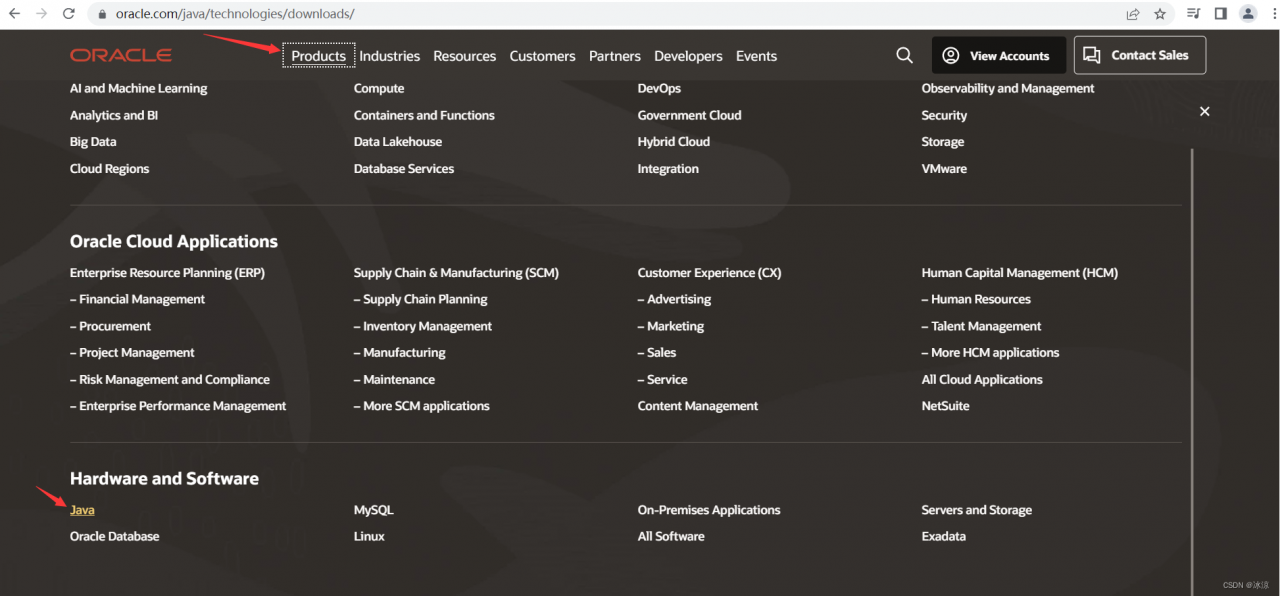
Task: Click the share icon in address bar
Action: 1133,14
